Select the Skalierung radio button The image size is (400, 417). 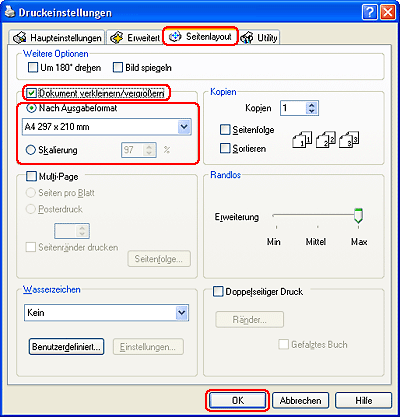click(x=30, y=150)
